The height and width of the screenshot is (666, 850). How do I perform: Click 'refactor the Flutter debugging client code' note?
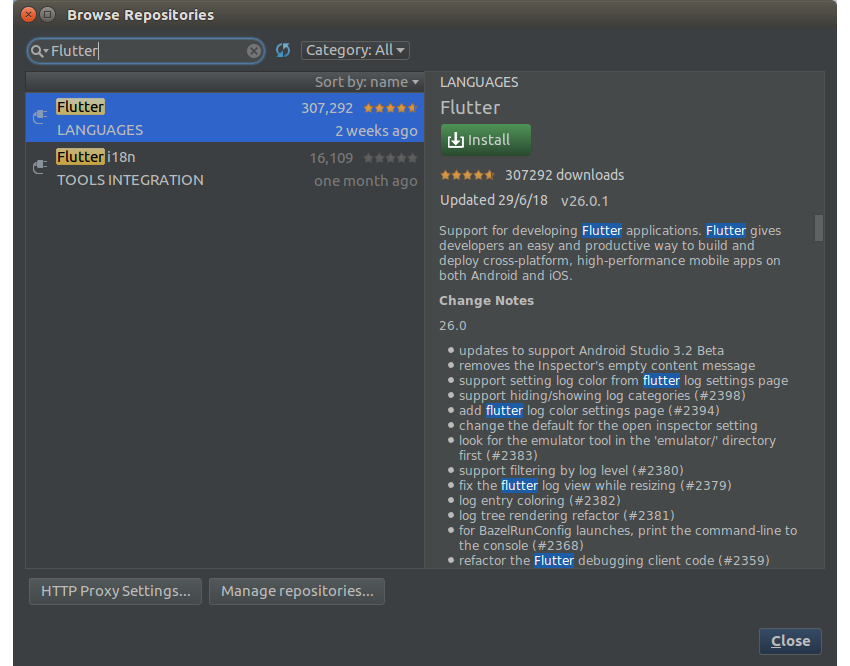(x=614, y=560)
